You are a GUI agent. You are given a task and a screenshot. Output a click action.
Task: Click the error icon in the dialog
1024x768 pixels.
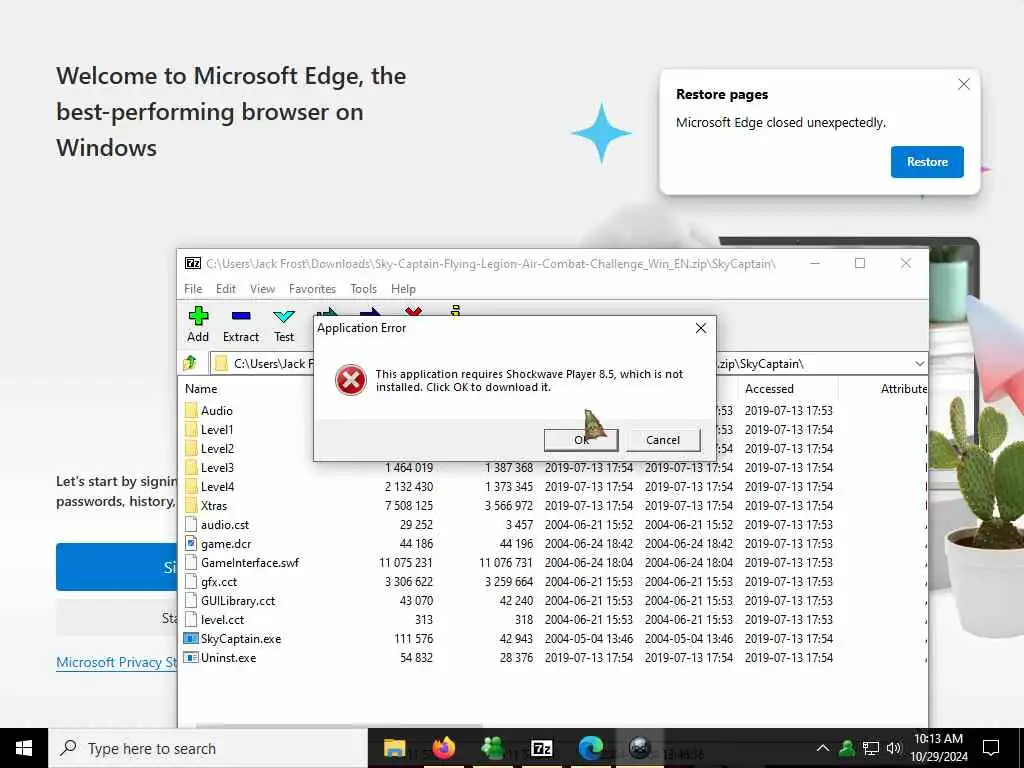pos(351,380)
